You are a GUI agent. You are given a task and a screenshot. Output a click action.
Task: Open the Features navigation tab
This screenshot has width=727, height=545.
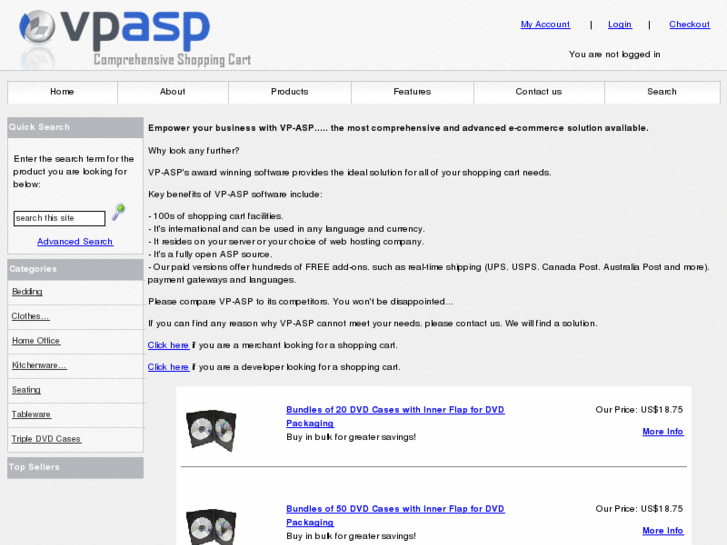coord(412,92)
